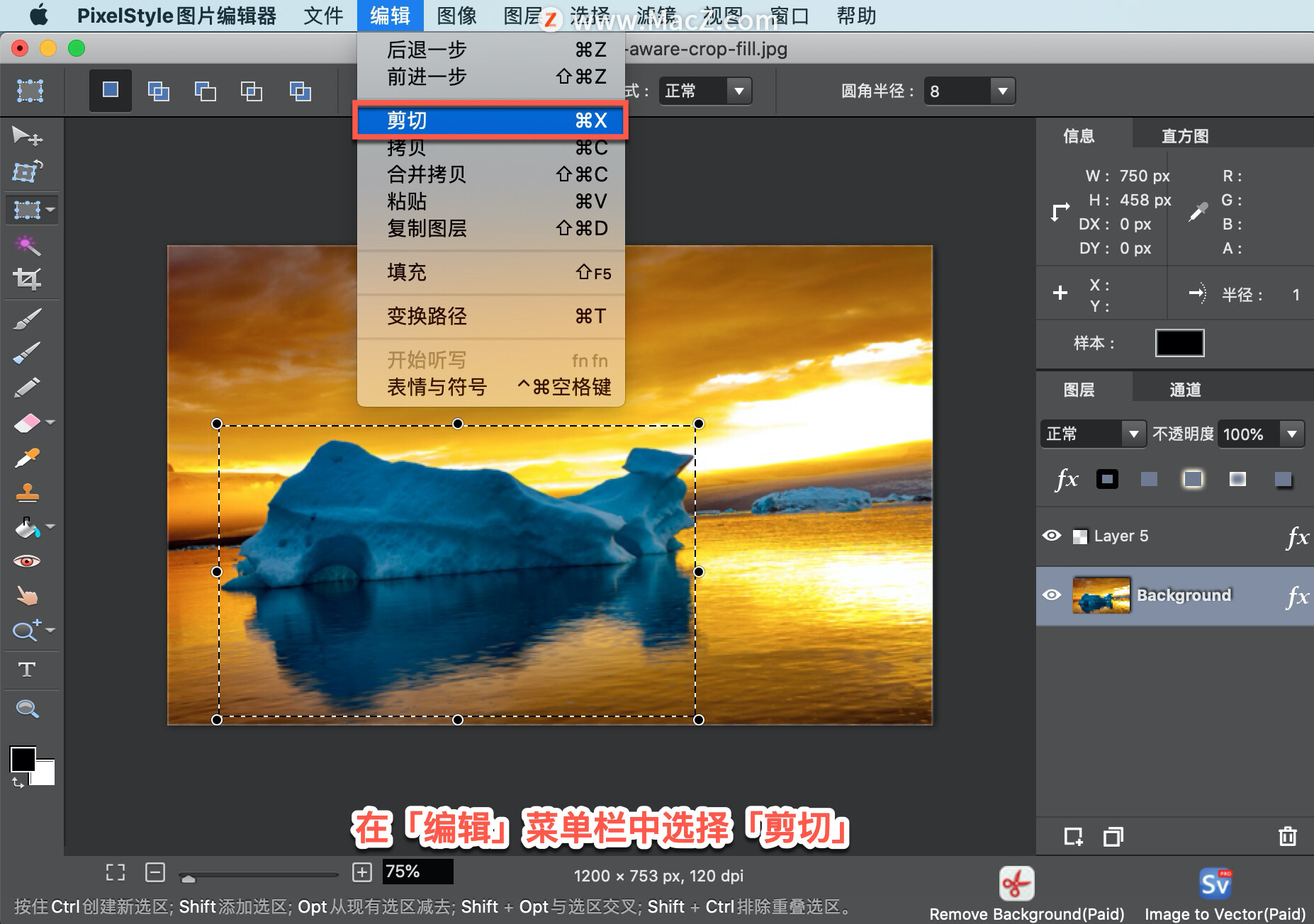This screenshot has width=1314, height=924.
Task: Select the Magic Wand tool
Action: (27, 244)
